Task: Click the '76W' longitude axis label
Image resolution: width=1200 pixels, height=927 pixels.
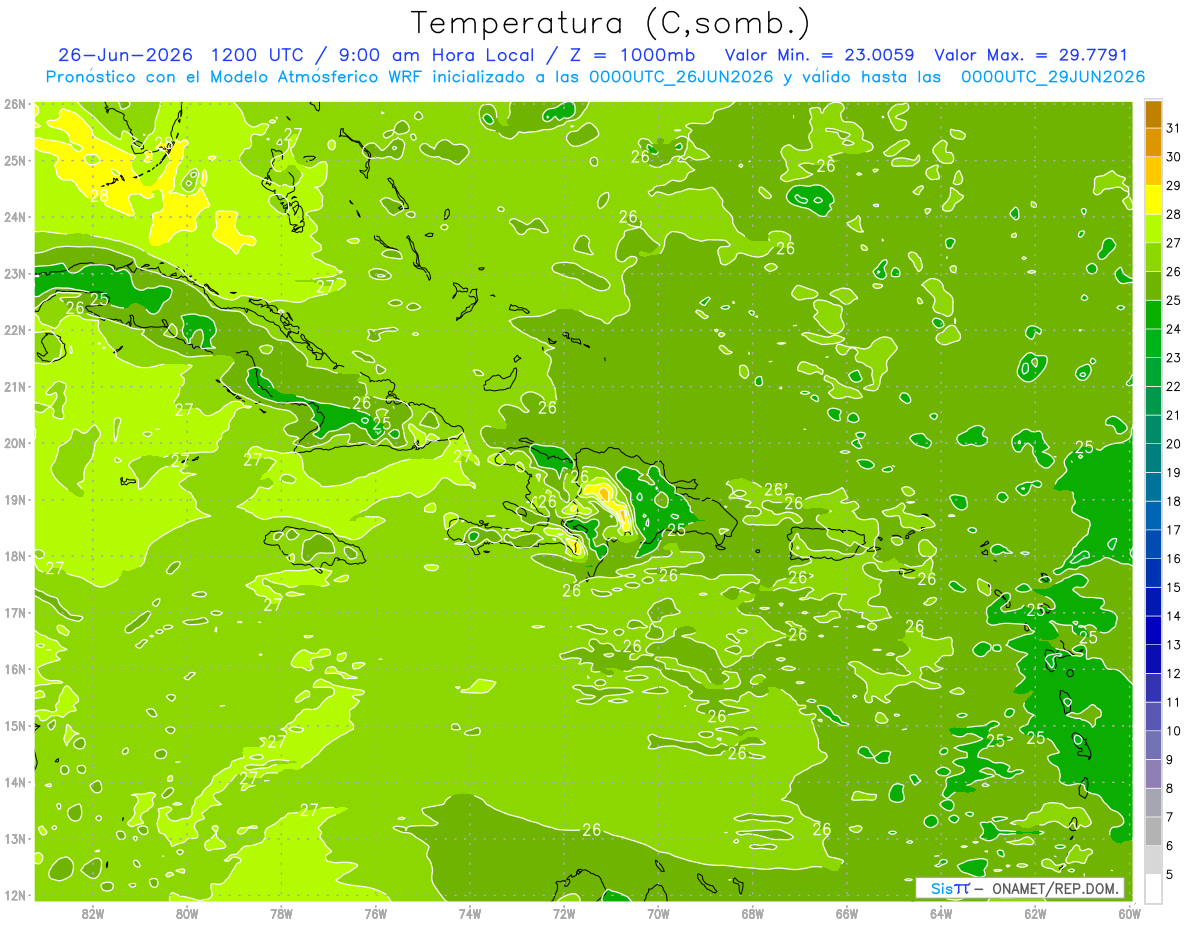Action: (376, 914)
